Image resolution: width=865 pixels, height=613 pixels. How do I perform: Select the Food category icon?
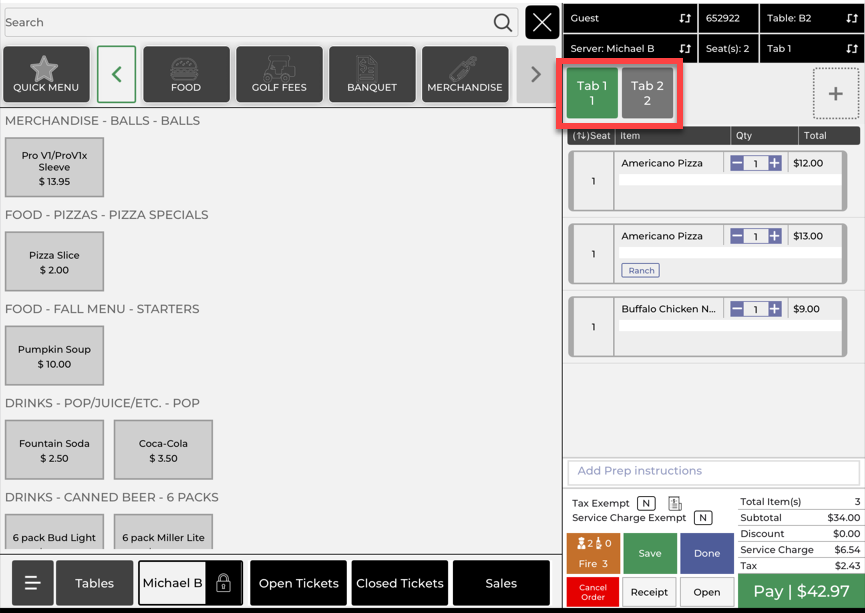[x=186, y=75]
